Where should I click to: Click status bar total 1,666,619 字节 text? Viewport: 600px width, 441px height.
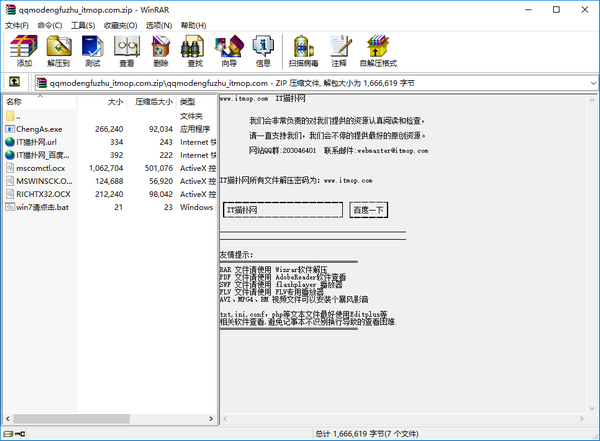tap(367, 434)
